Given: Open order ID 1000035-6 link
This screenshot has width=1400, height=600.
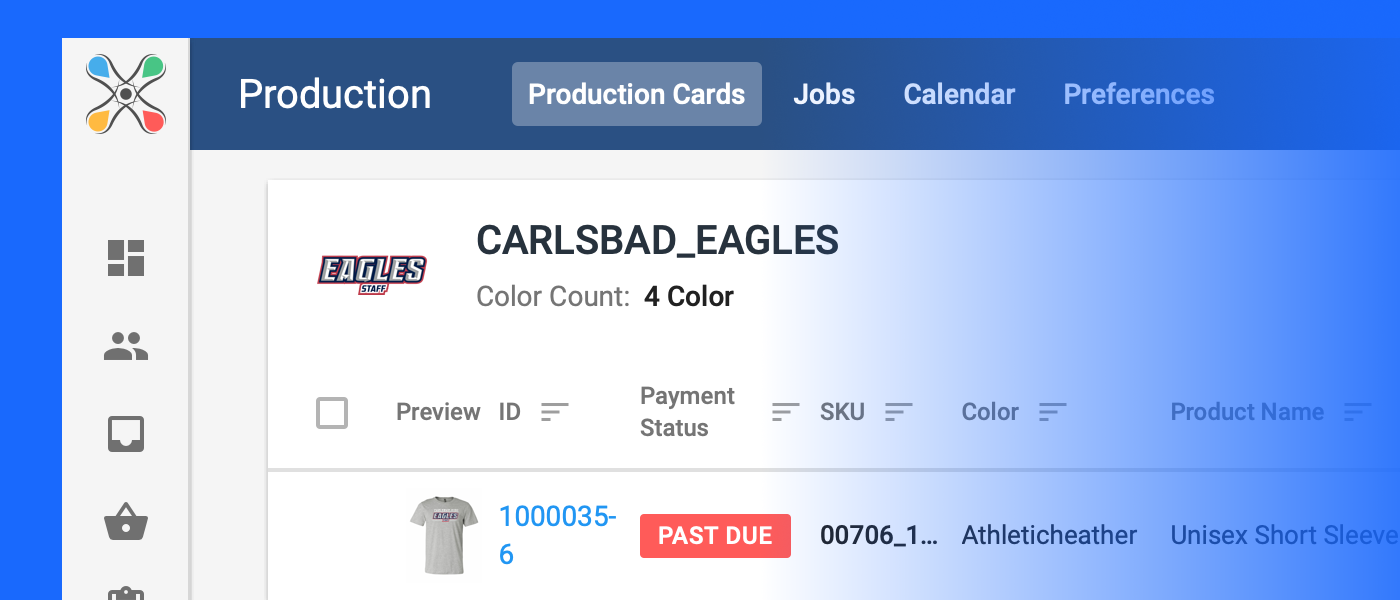Looking at the screenshot, I should pyautogui.click(x=558, y=535).
